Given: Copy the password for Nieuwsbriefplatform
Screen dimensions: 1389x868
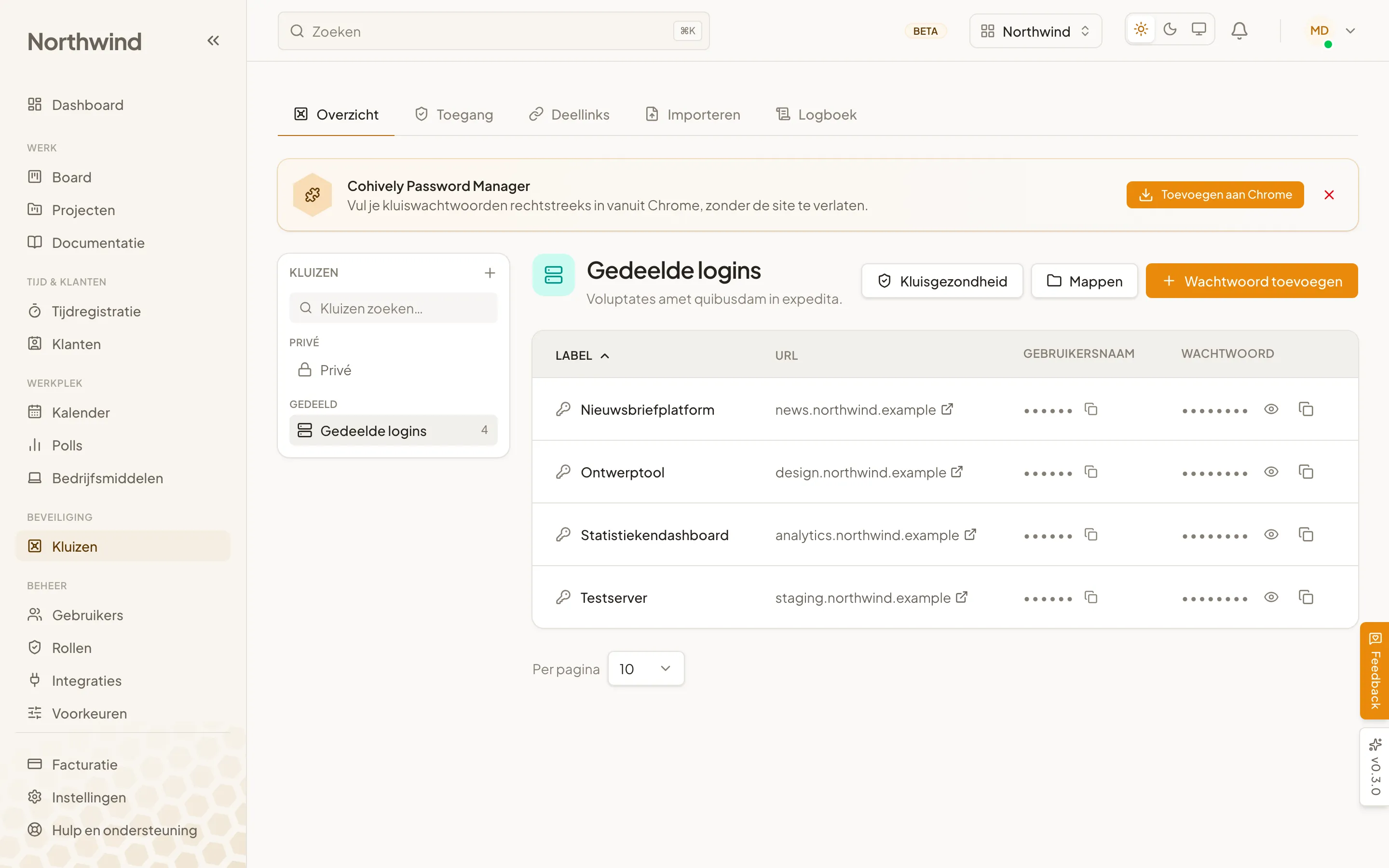Looking at the screenshot, I should tap(1306, 409).
